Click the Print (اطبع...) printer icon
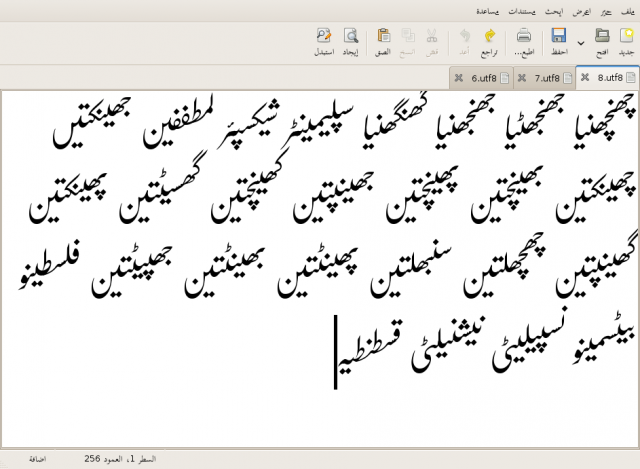 click(524, 36)
